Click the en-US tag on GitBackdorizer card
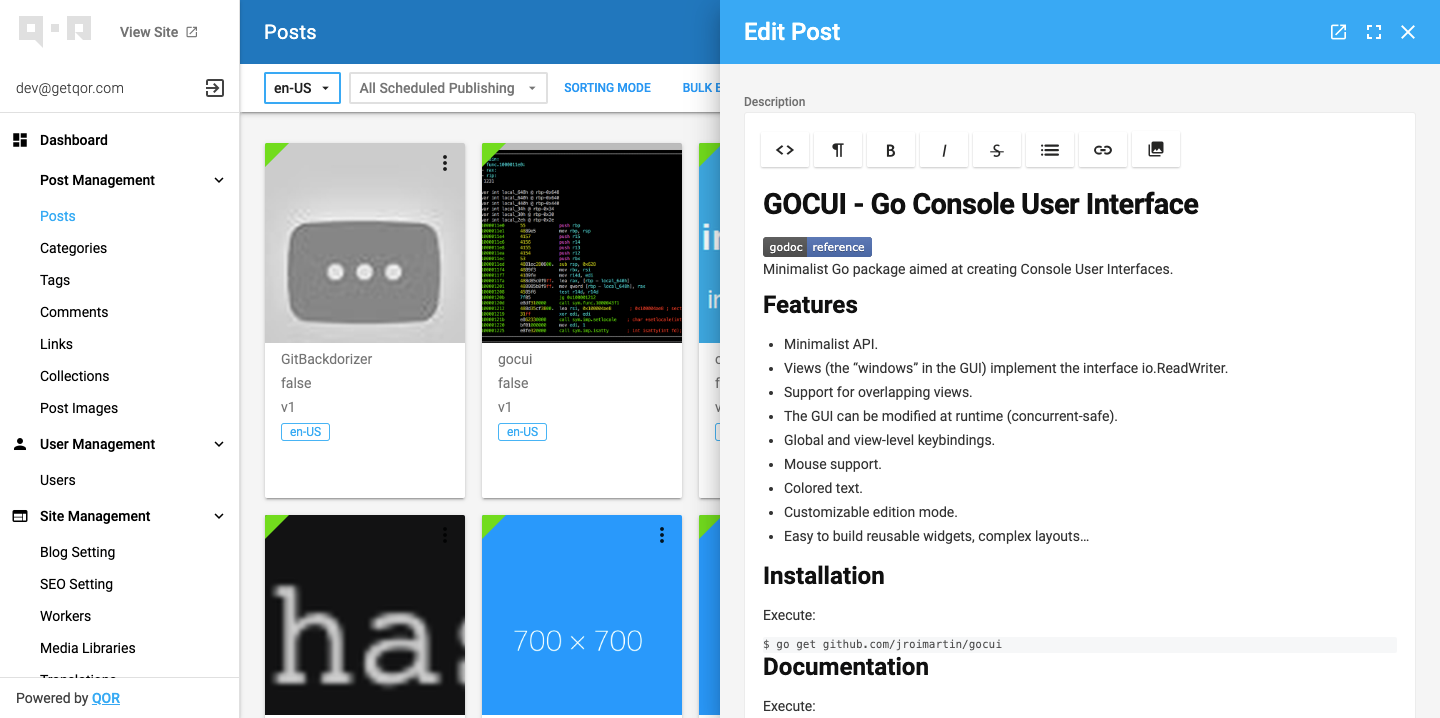 [305, 432]
